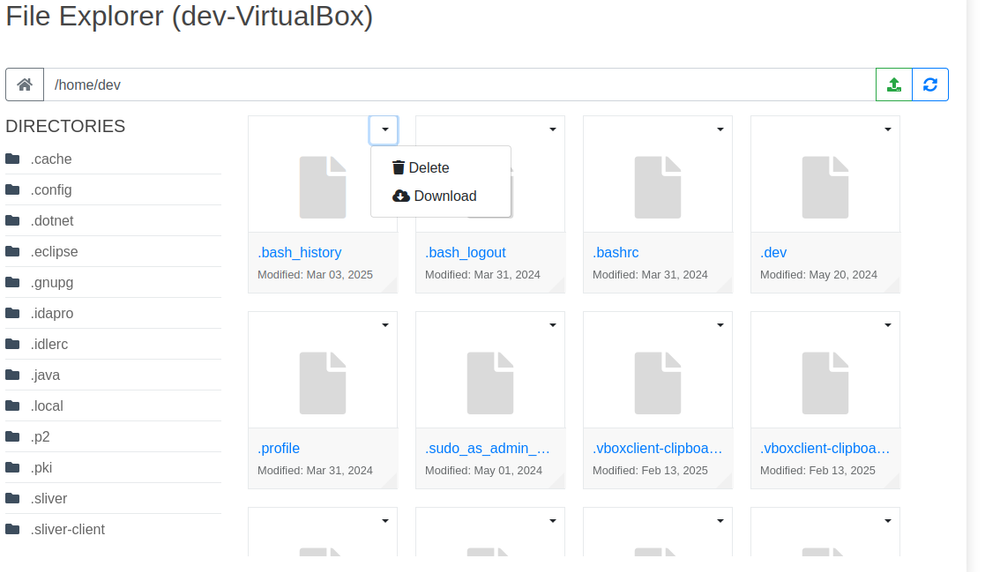Collapse the .bash_history dropdown arrow
1000x572 pixels.
coord(384,129)
